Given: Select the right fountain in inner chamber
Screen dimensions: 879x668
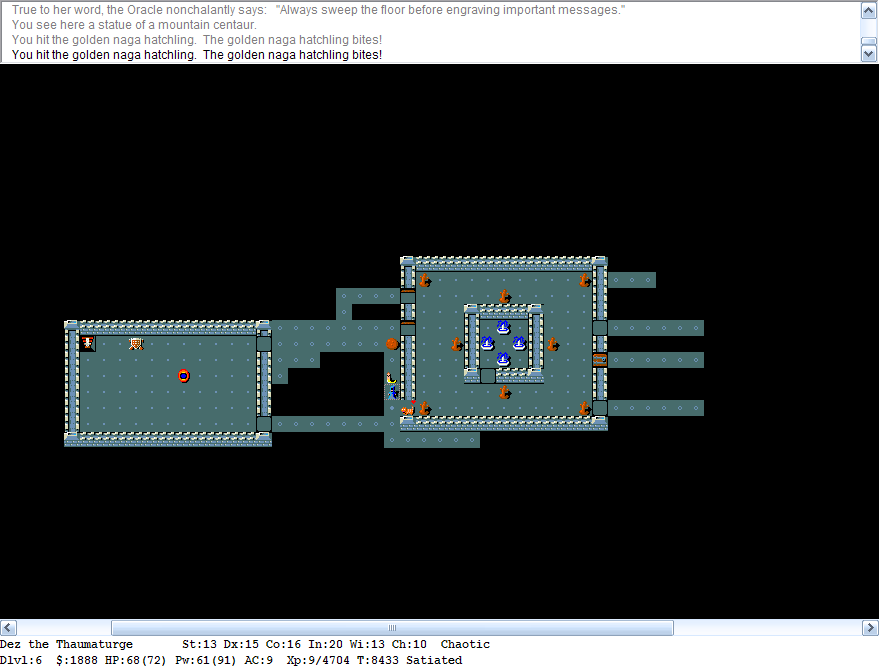Looking at the screenshot, I should click(519, 343).
